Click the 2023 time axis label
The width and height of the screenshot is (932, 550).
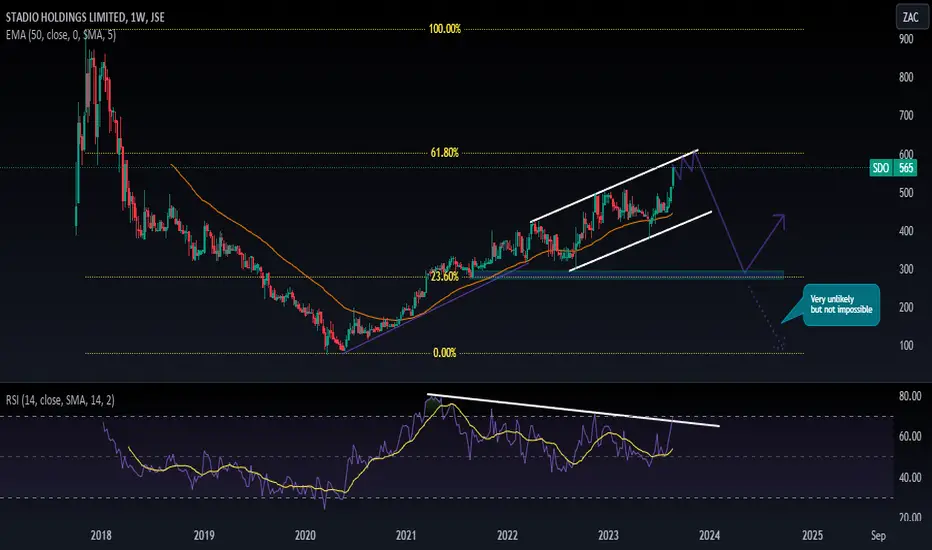[608, 535]
